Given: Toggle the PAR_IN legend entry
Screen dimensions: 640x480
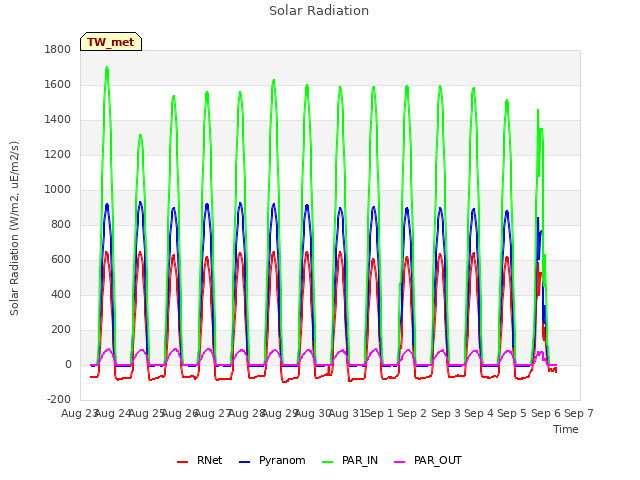Looking at the screenshot, I should 350,461.
